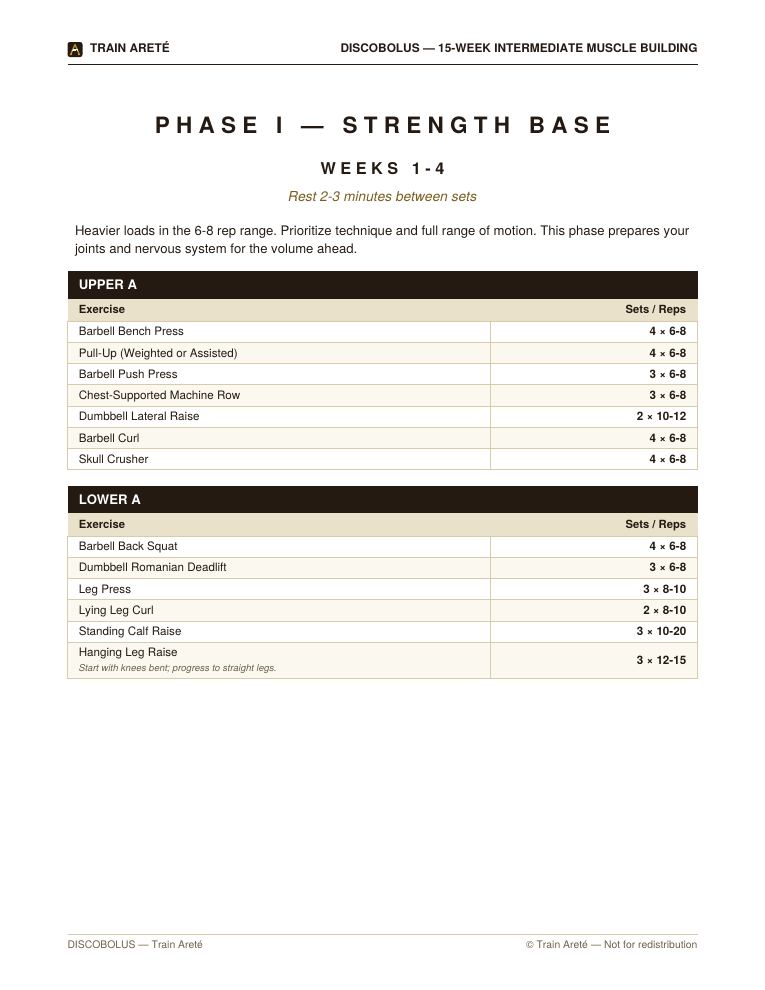Select Pull-Up (Weighted or Assisted) exercise

pos(158,353)
